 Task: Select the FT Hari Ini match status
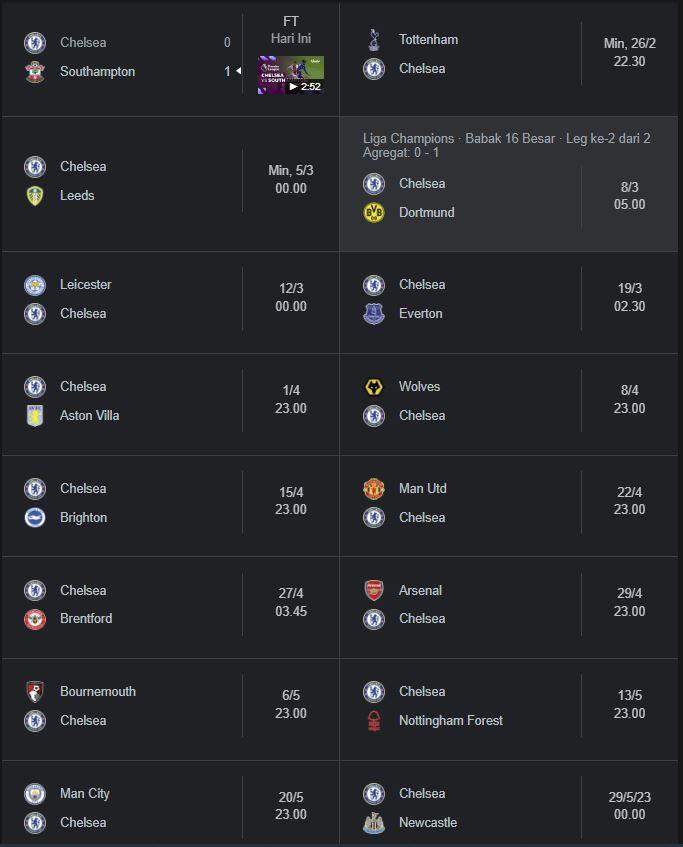pos(291,30)
